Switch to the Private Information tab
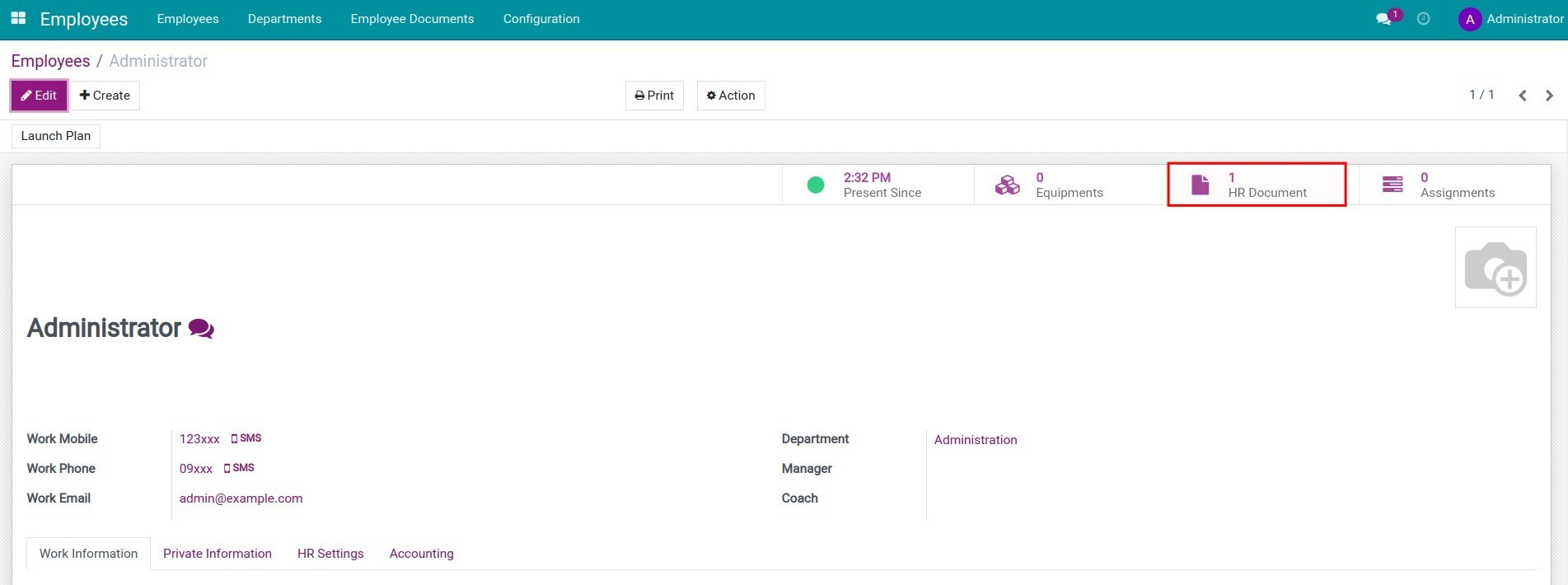Viewport: 1568px width, 585px height. 218,554
